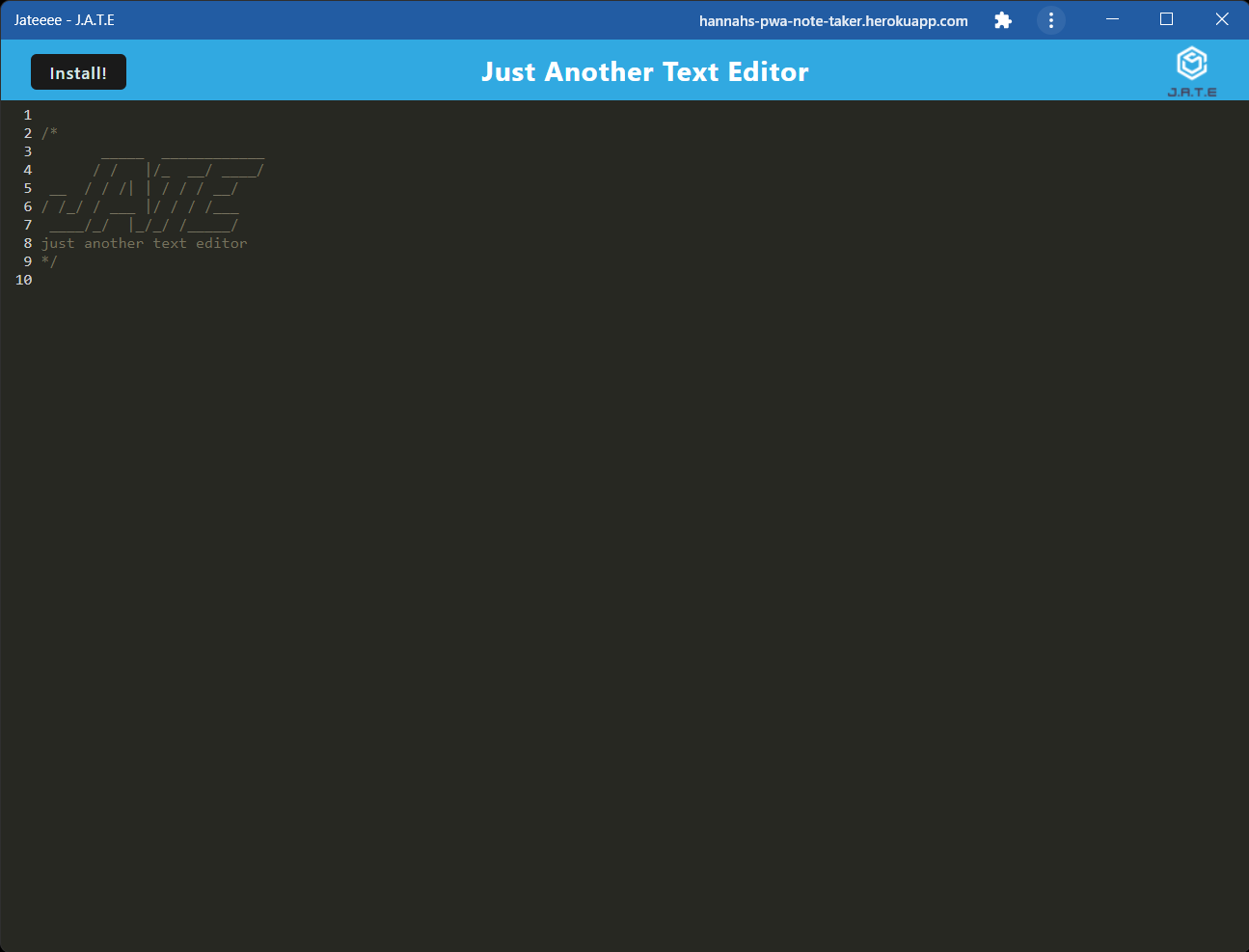1249x952 pixels.
Task: Click the app icon area in the header
Action: click(x=1192, y=69)
